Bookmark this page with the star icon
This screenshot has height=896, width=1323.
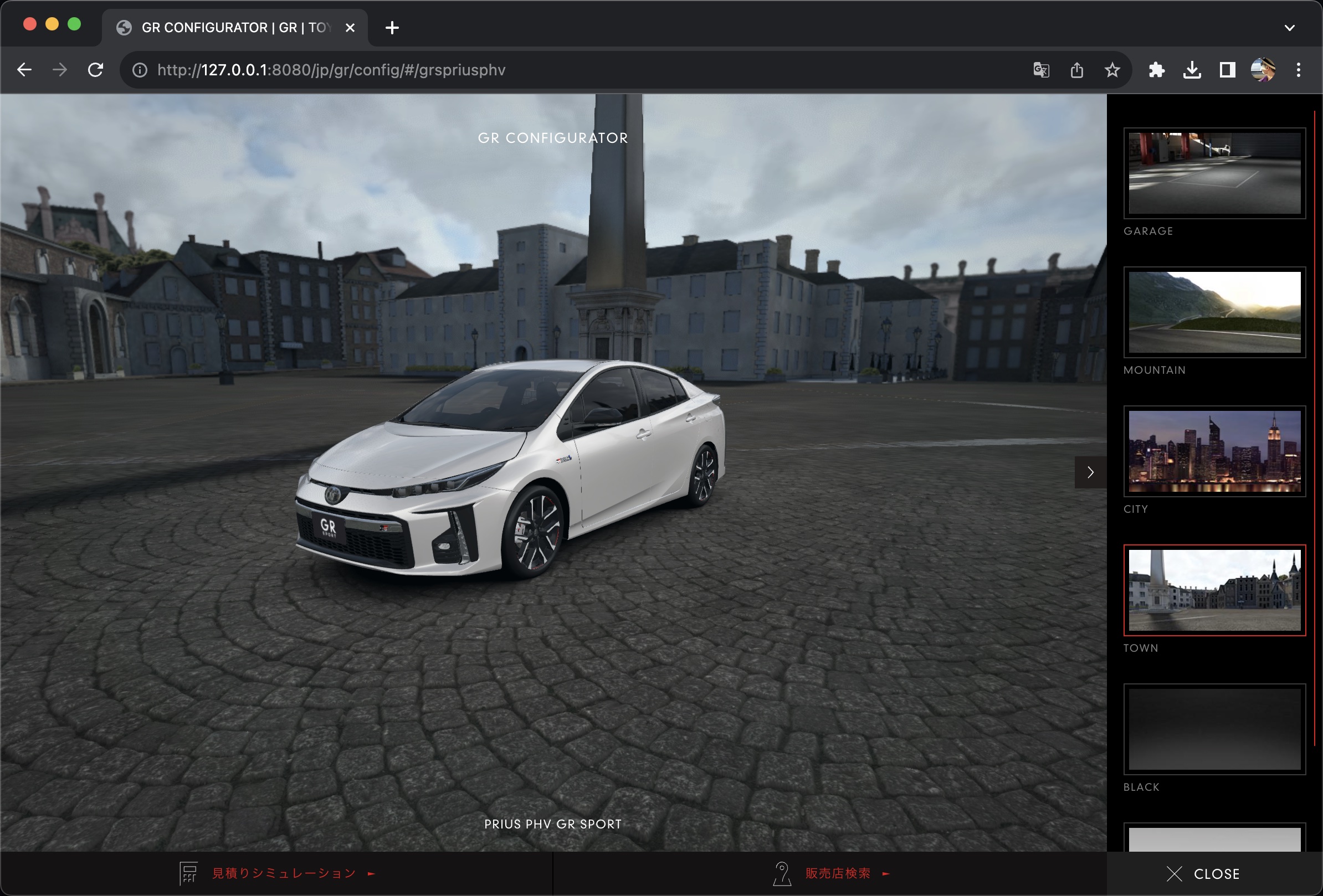pos(1112,70)
